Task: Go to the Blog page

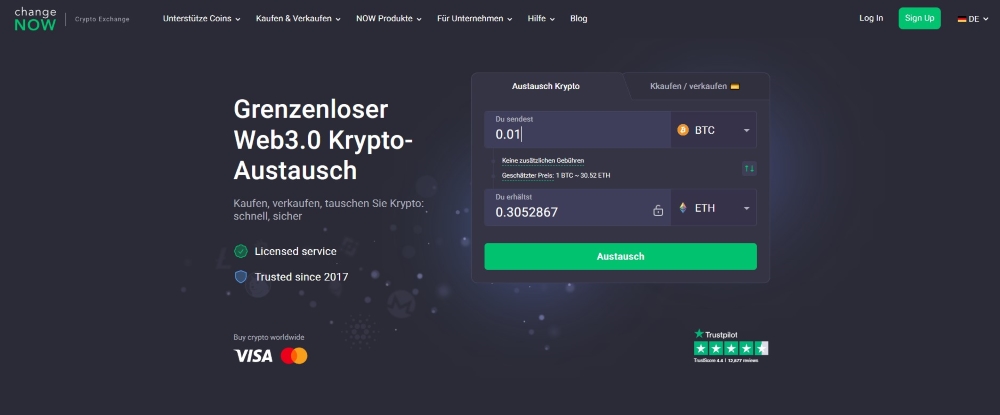Action: coord(578,18)
